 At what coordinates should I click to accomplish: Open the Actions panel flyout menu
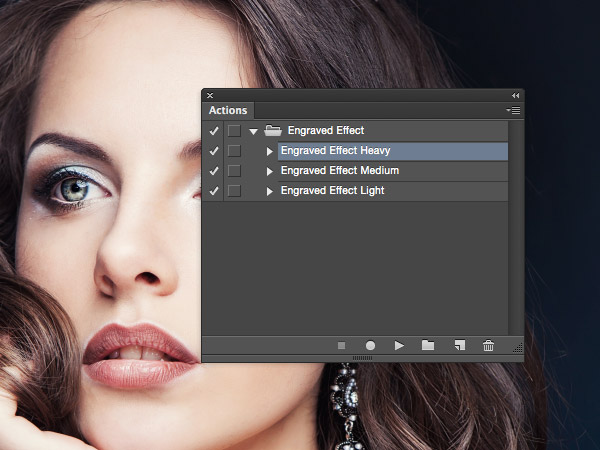coord(513,110)
